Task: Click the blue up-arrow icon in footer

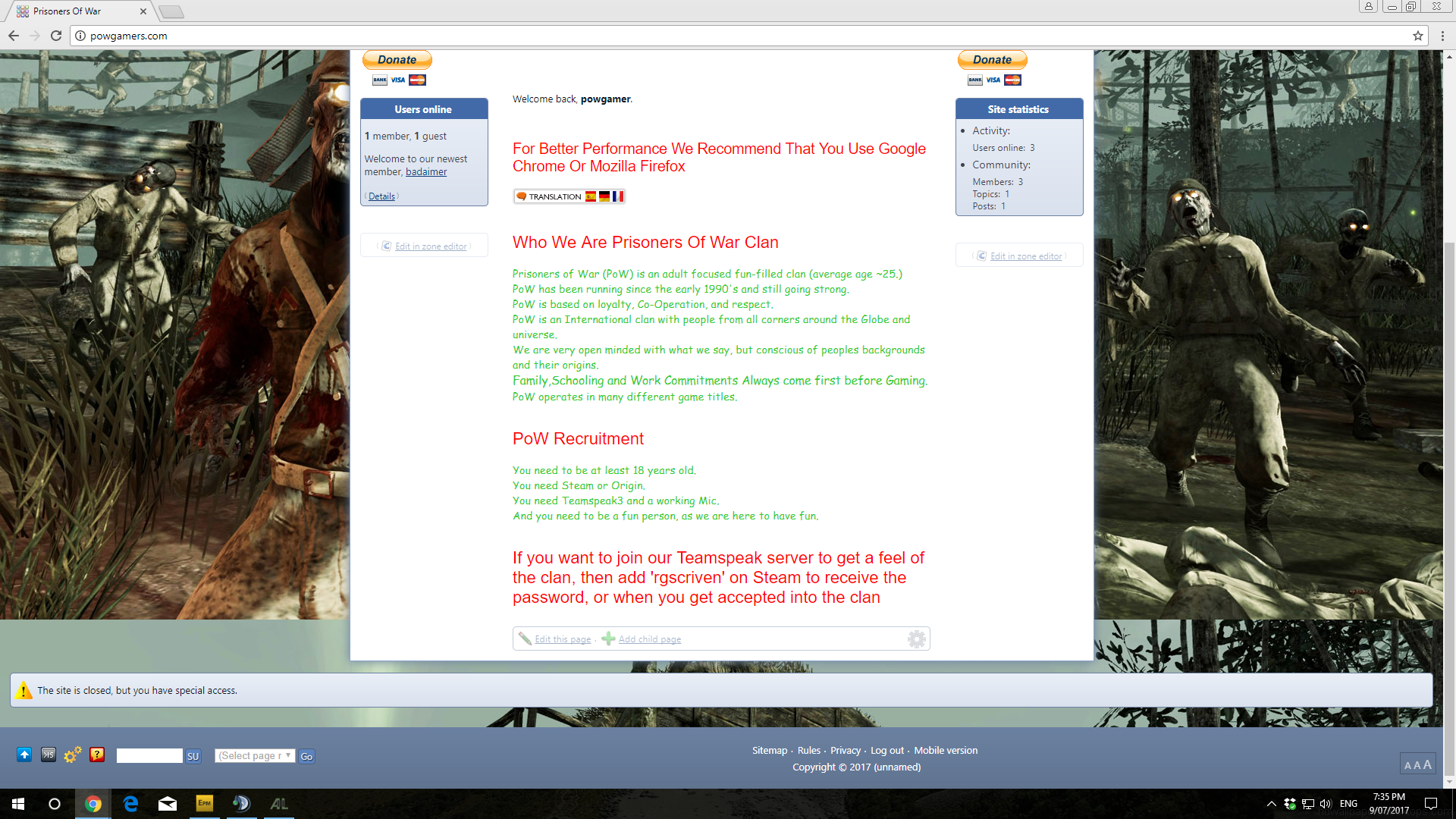Action: tap(24, 755)
